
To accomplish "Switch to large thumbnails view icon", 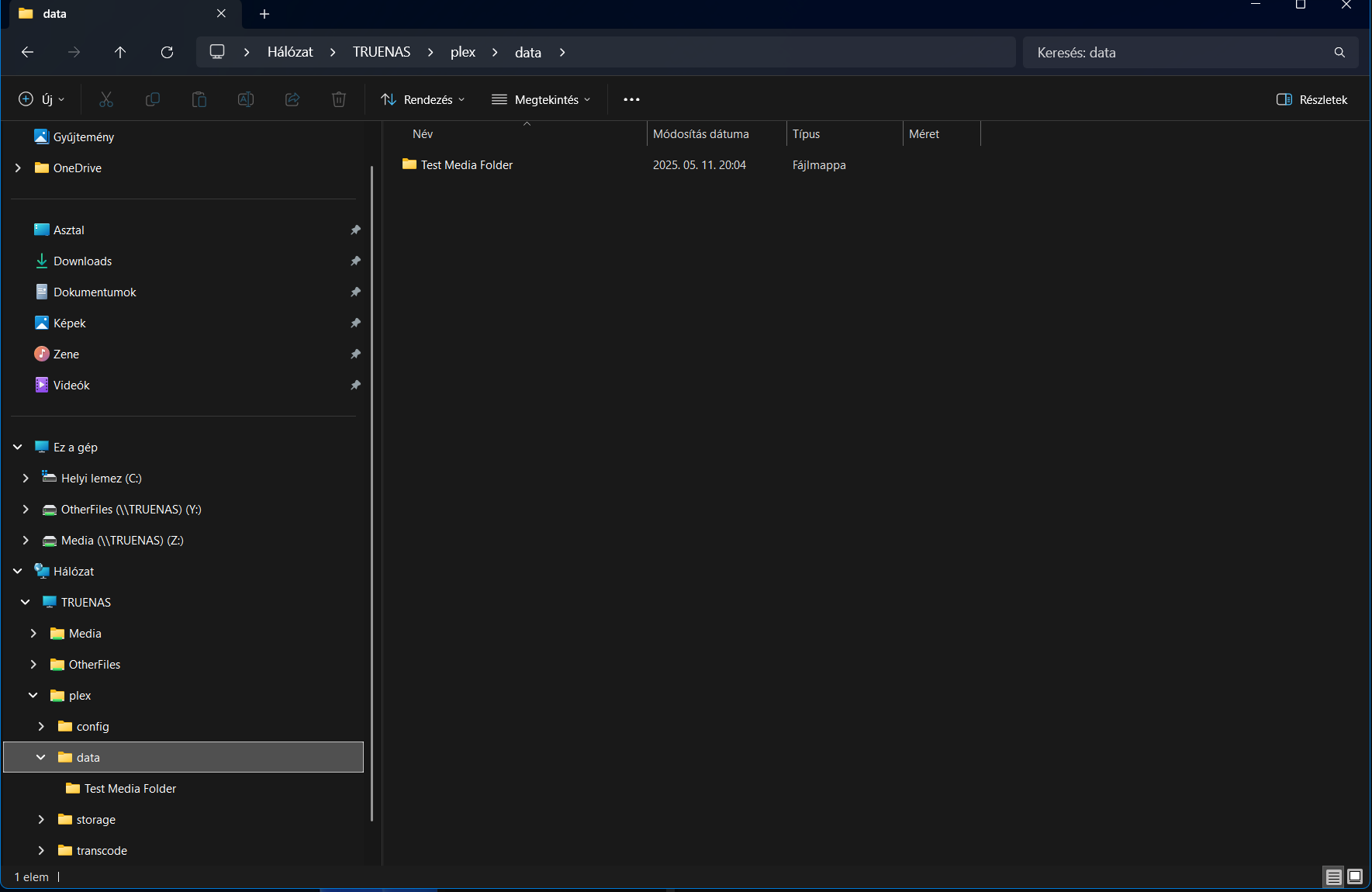I will click(x=1355, y=876).
